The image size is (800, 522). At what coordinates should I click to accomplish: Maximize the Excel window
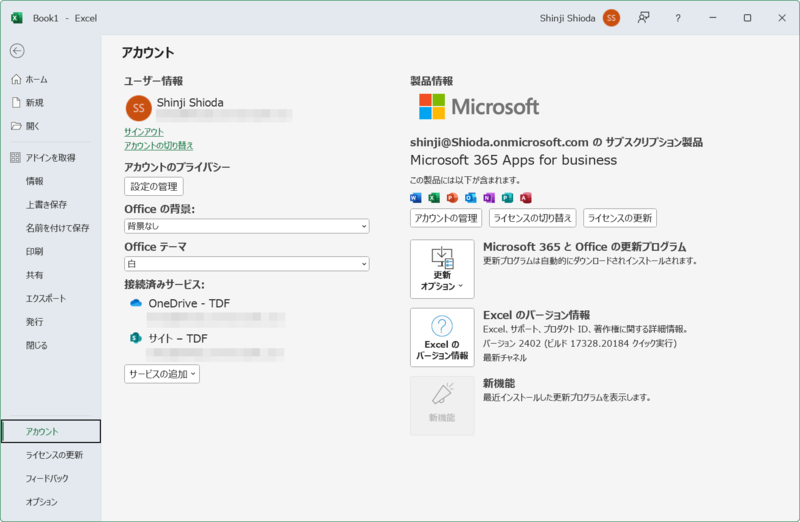click(x=747, y=18)
